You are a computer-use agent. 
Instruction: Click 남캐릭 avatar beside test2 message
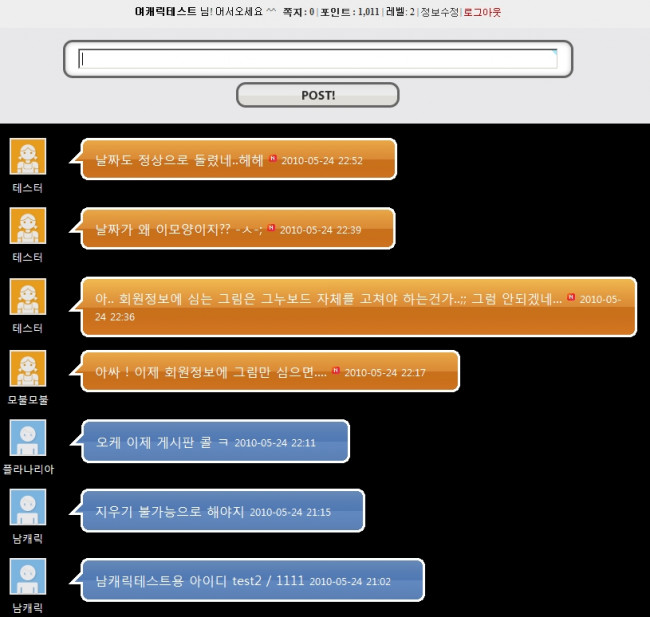point(28,576)
